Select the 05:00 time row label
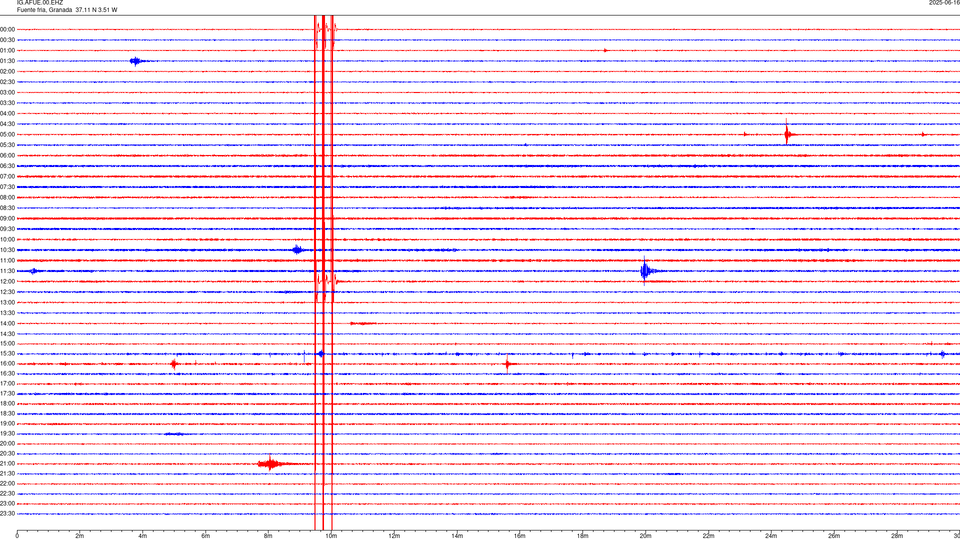 coord(7,135)
